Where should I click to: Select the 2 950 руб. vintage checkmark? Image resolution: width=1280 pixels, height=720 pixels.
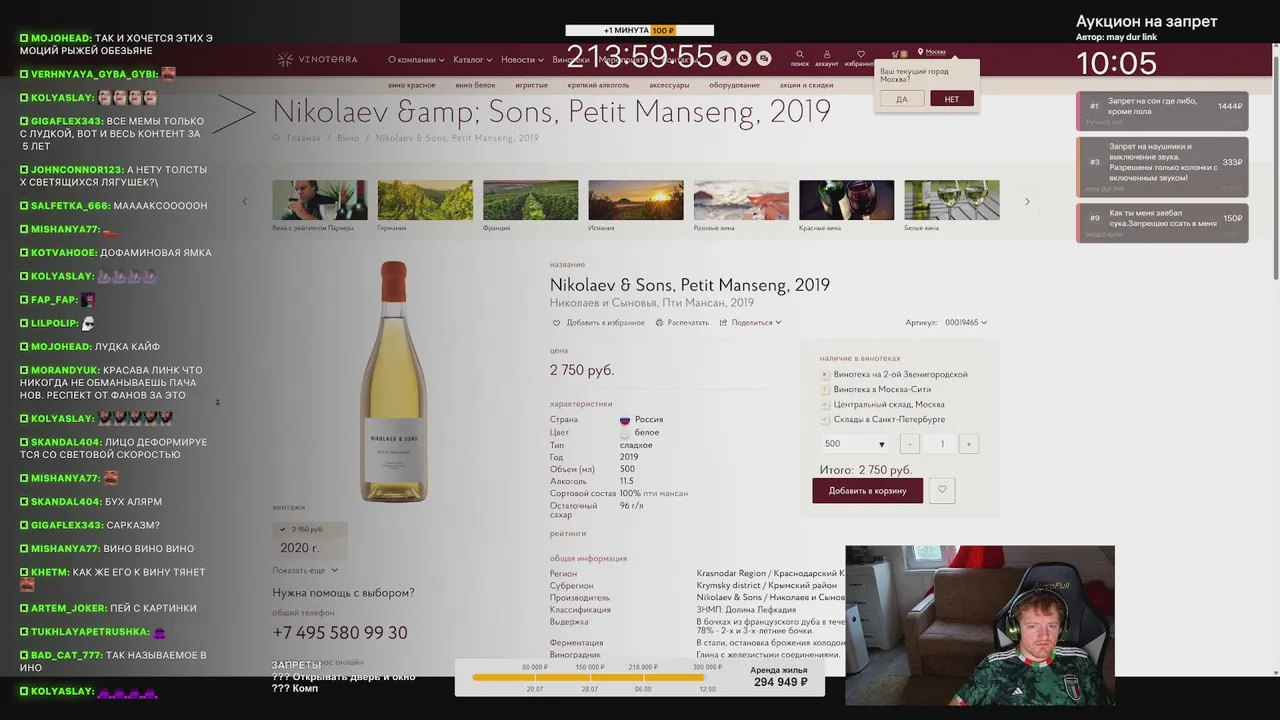[283, 530]
